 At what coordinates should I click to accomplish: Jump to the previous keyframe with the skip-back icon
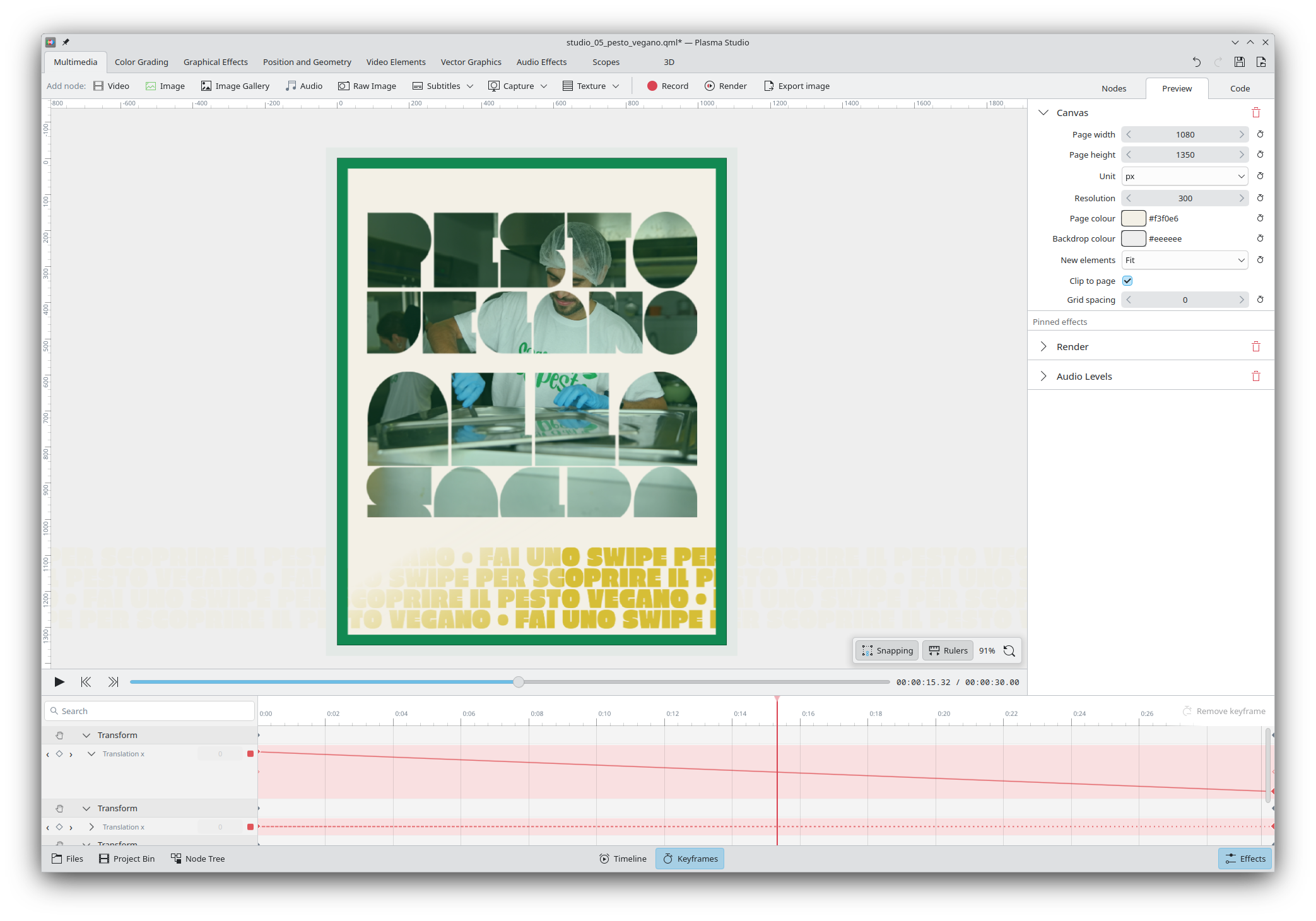click(86, 682)
